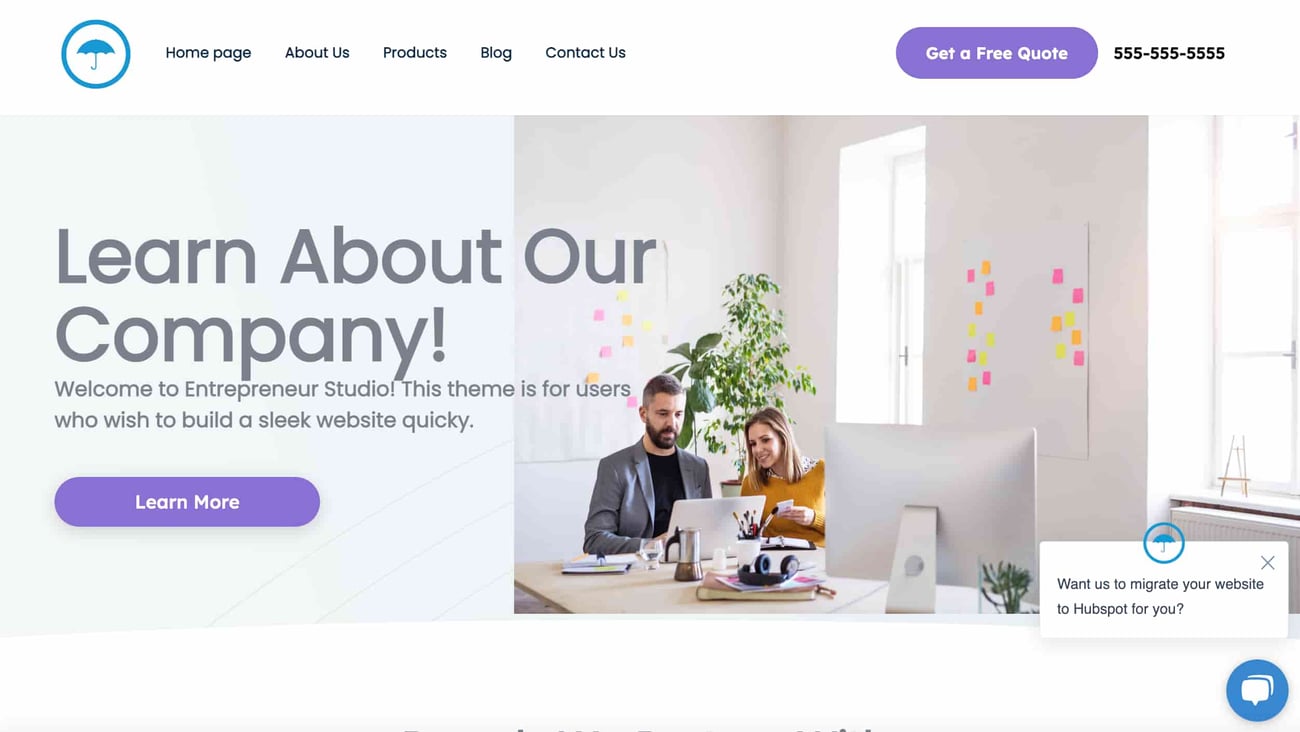Click the 555-555-5555 phone number
The height and width of the screenshot is (732, 1300).
coord(1169,53)
